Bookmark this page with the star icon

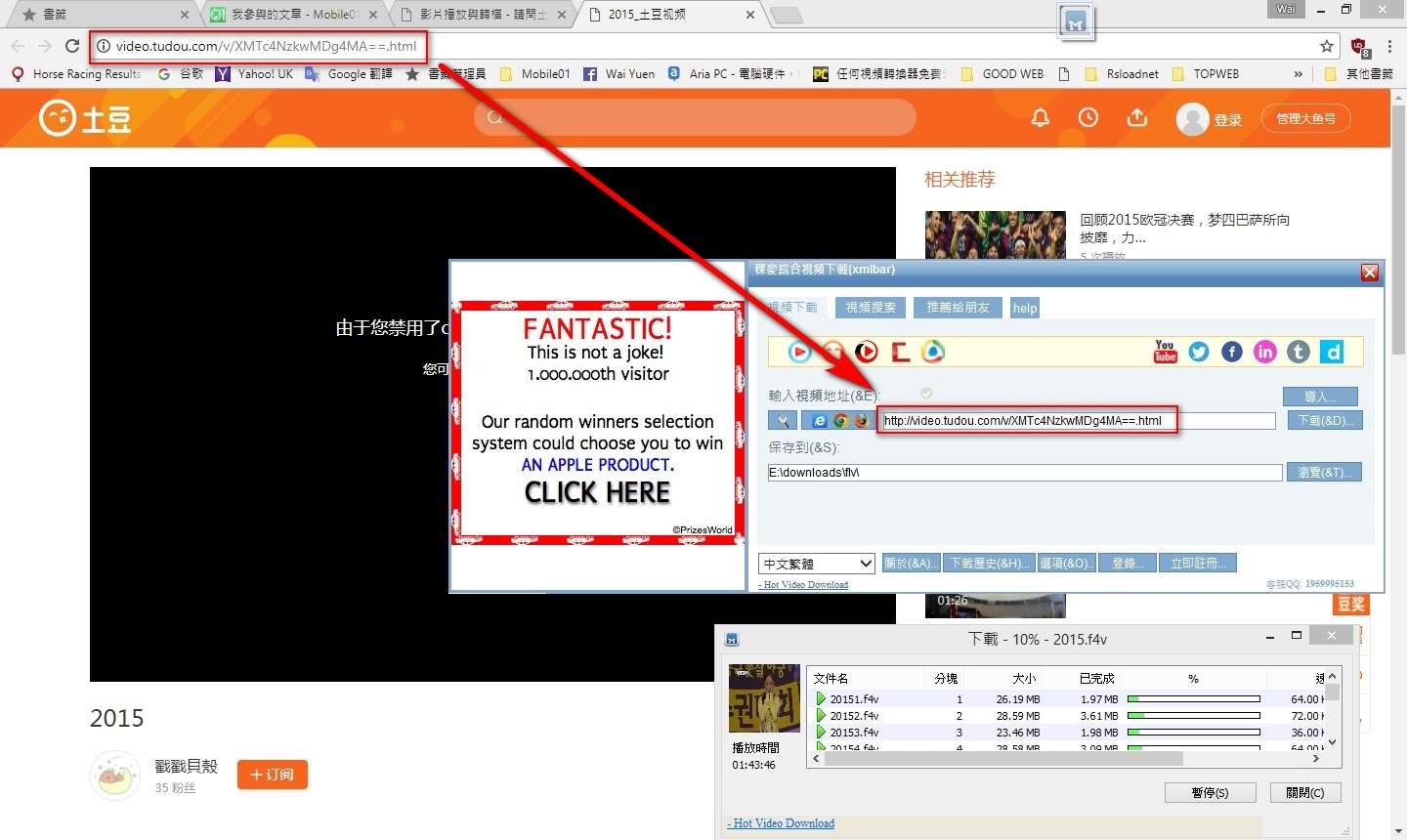click(1327, 46)
